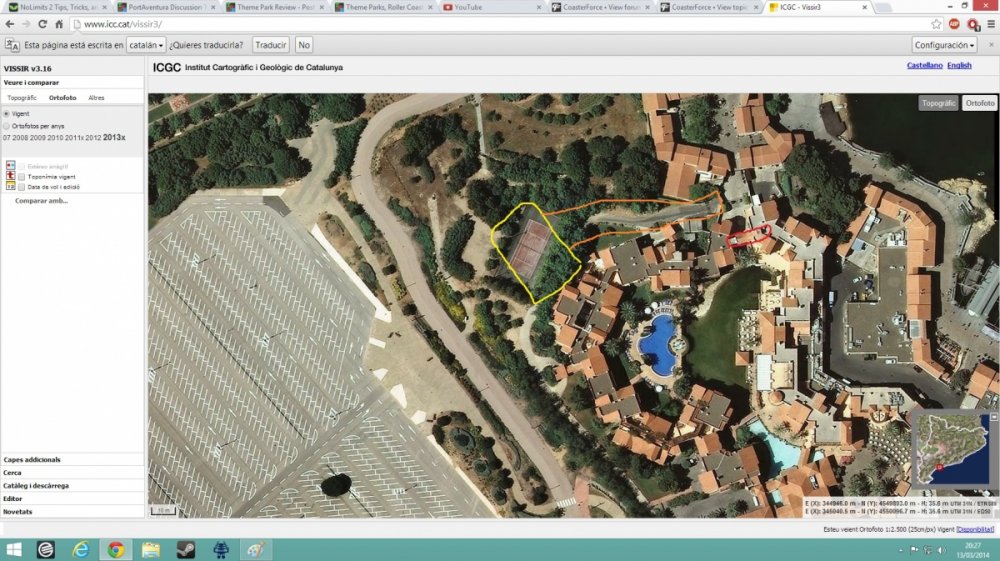Open Internet Explorer from the taskbar
Viewport: 1000px width, 561px height.
pos(81,549)
